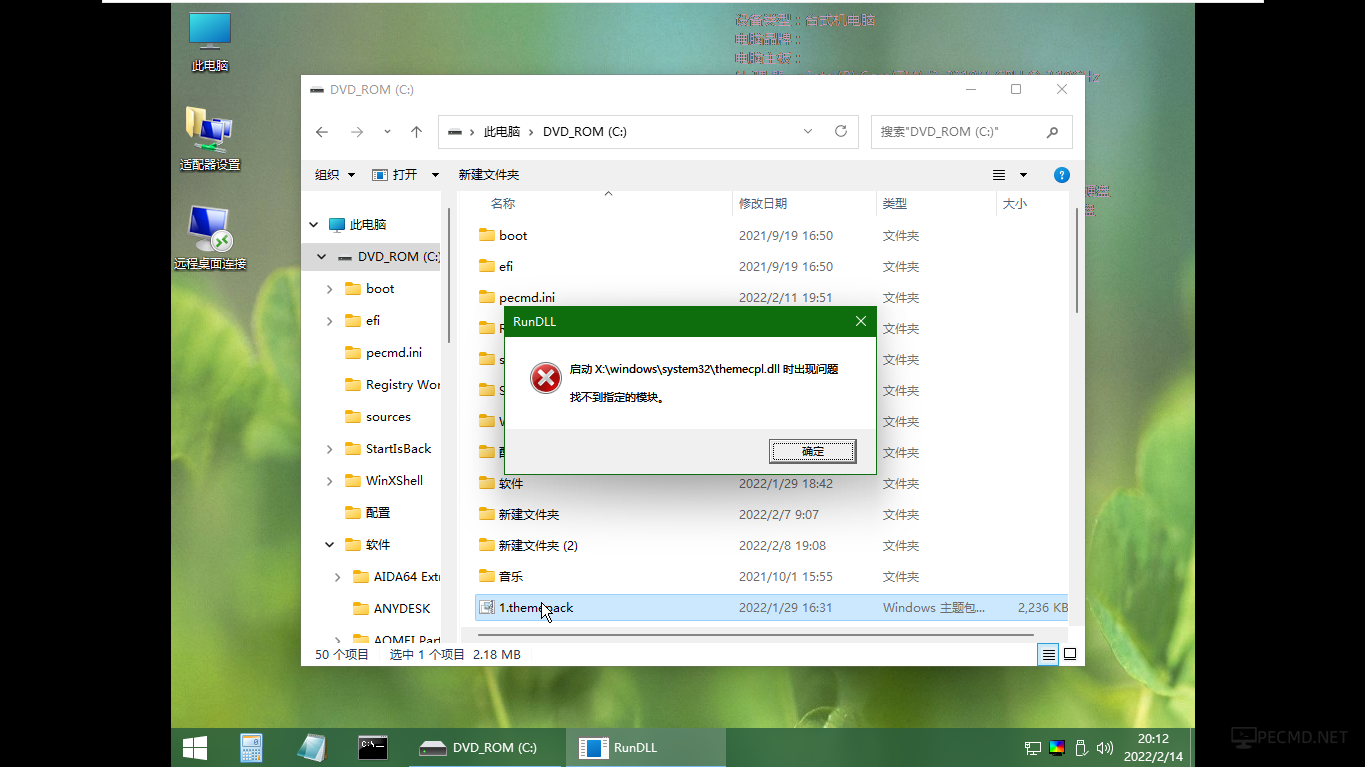Expand the address bar history dropdown
Viewport: 1365px width, 767px height.
click(x=808, y=132)
